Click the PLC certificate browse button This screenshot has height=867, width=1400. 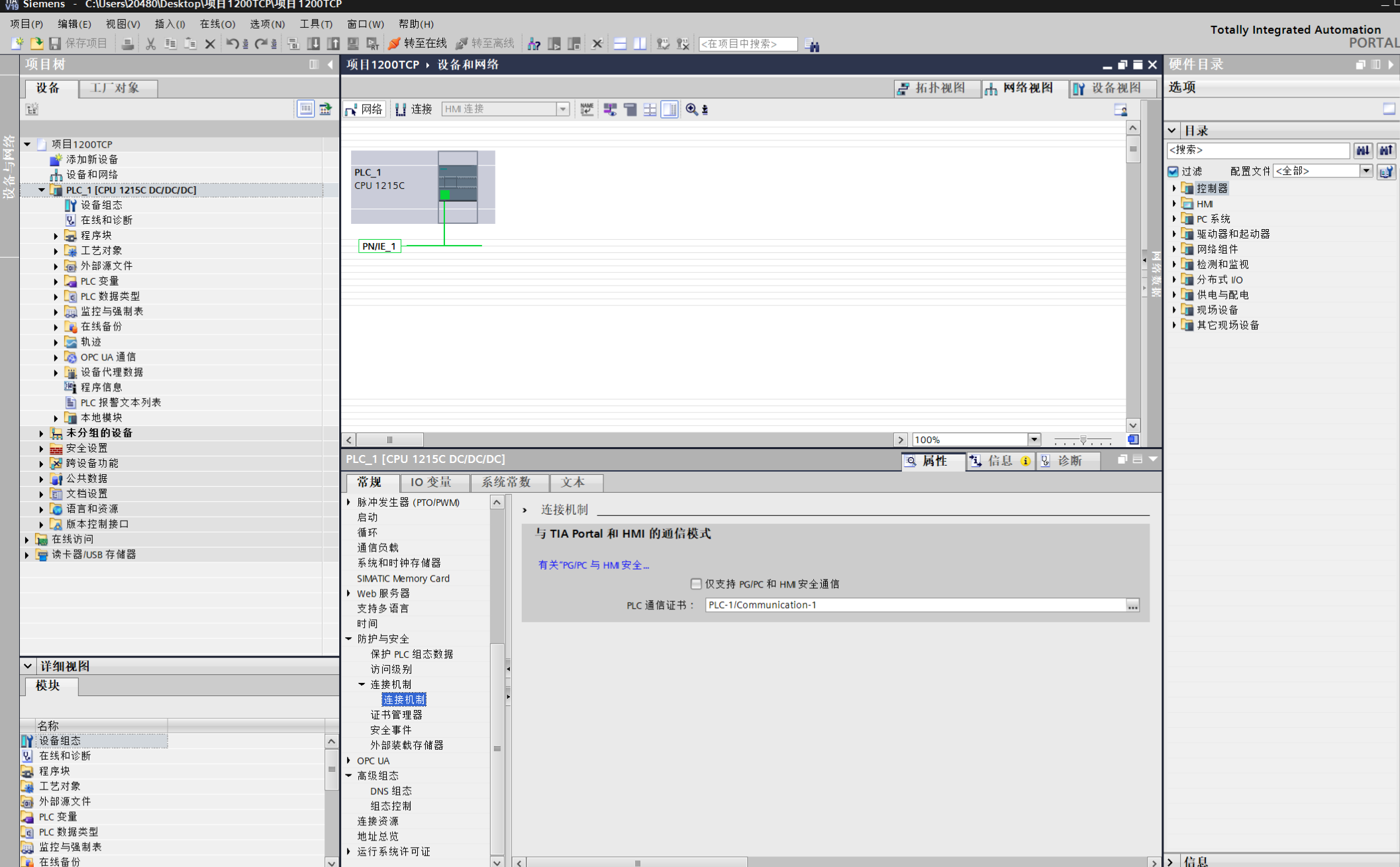(x=1132, y=605)
